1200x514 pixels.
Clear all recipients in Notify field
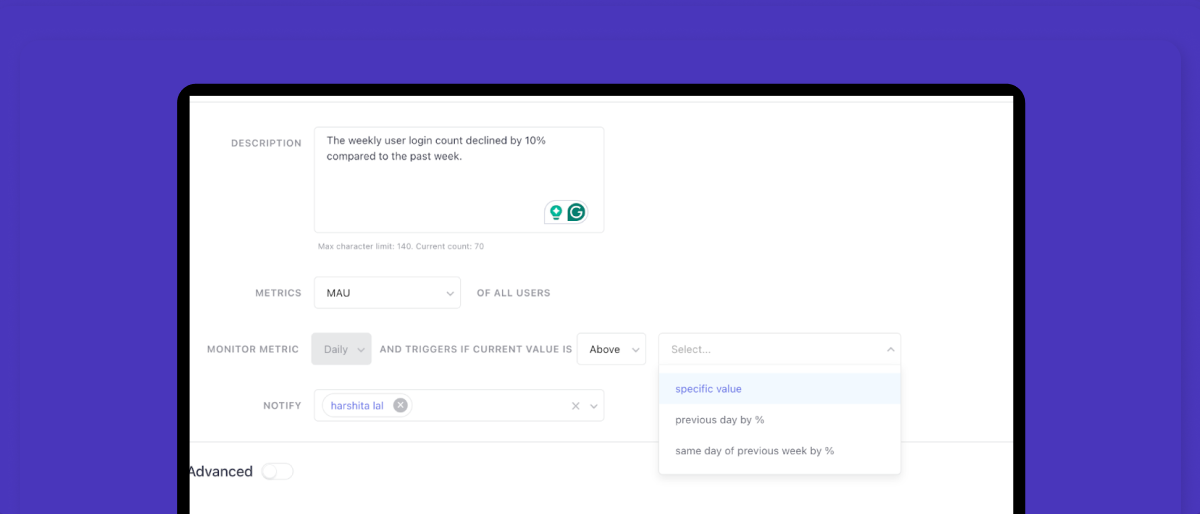[575, 406]
